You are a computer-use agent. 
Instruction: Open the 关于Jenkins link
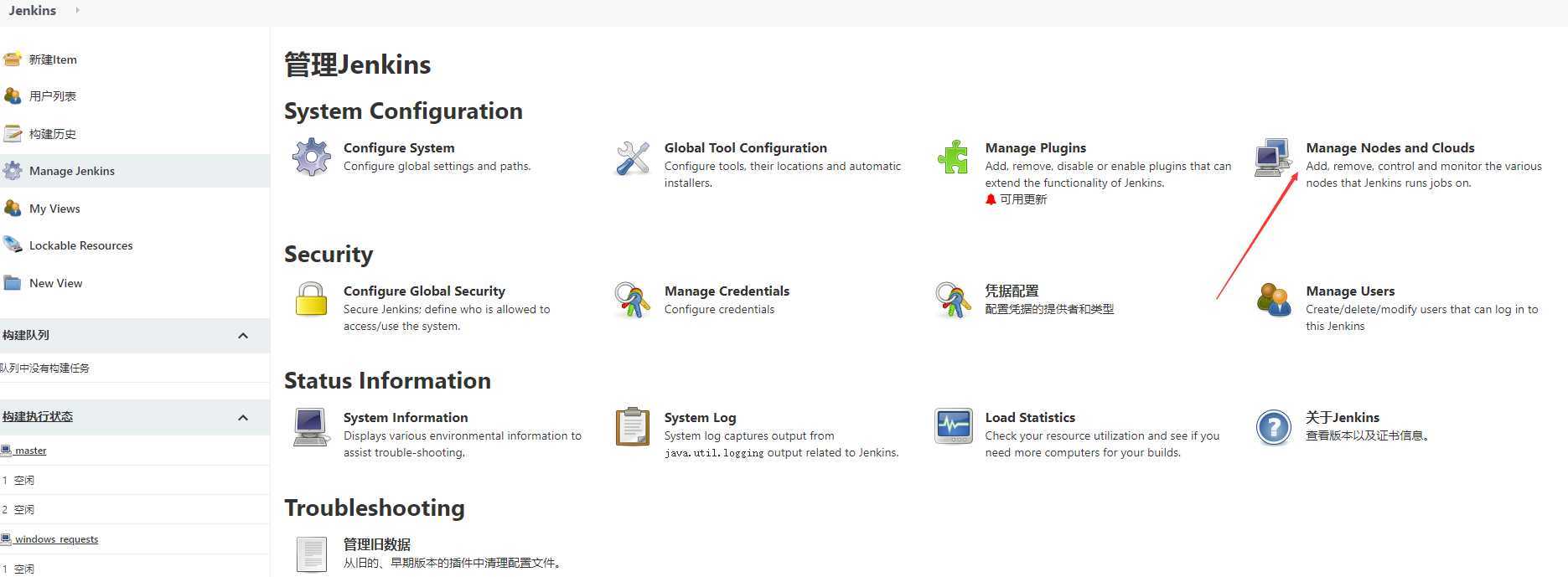[1343, 417]
